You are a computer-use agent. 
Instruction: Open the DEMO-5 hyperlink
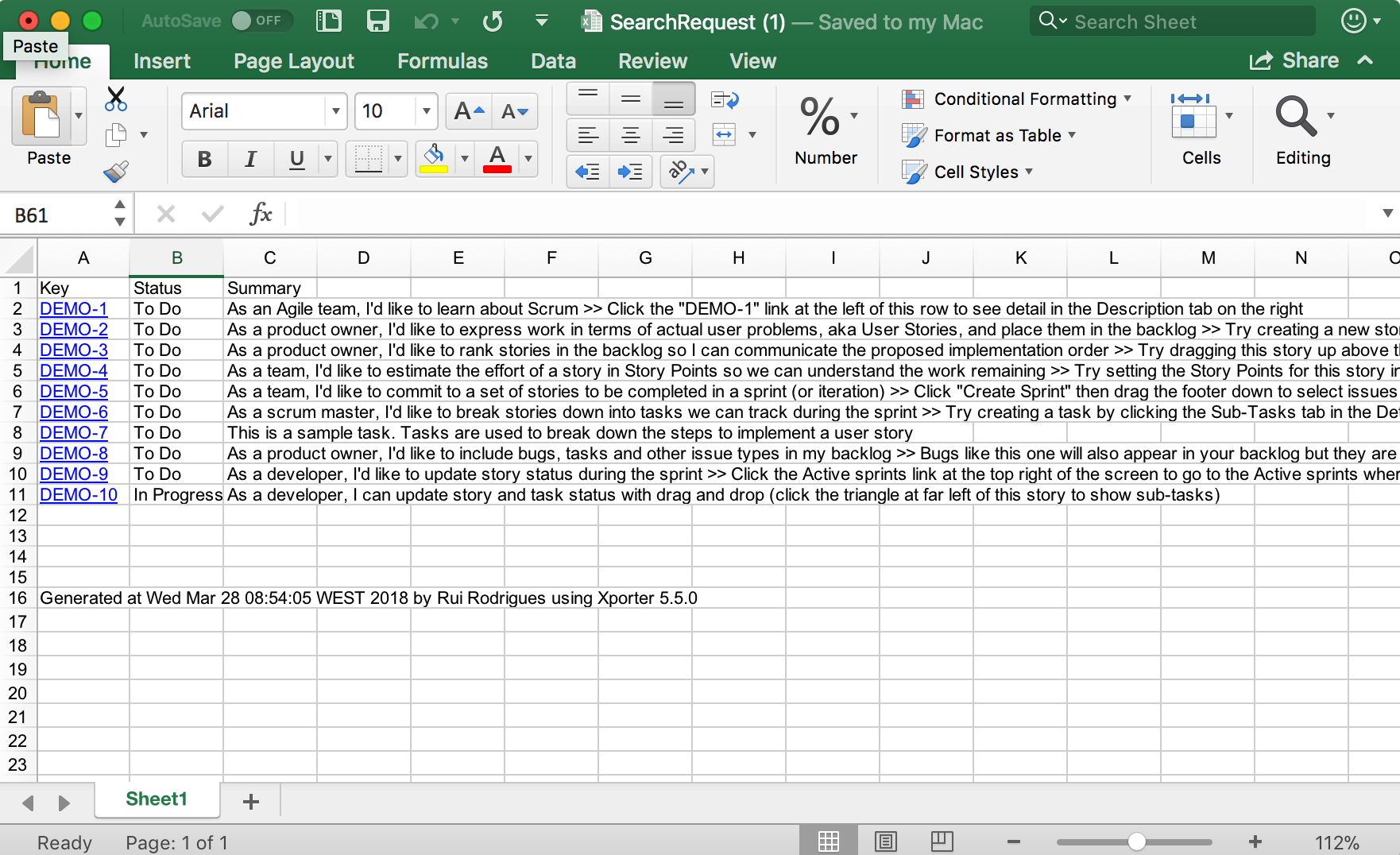pyautogui.click(x=74, y=392)
